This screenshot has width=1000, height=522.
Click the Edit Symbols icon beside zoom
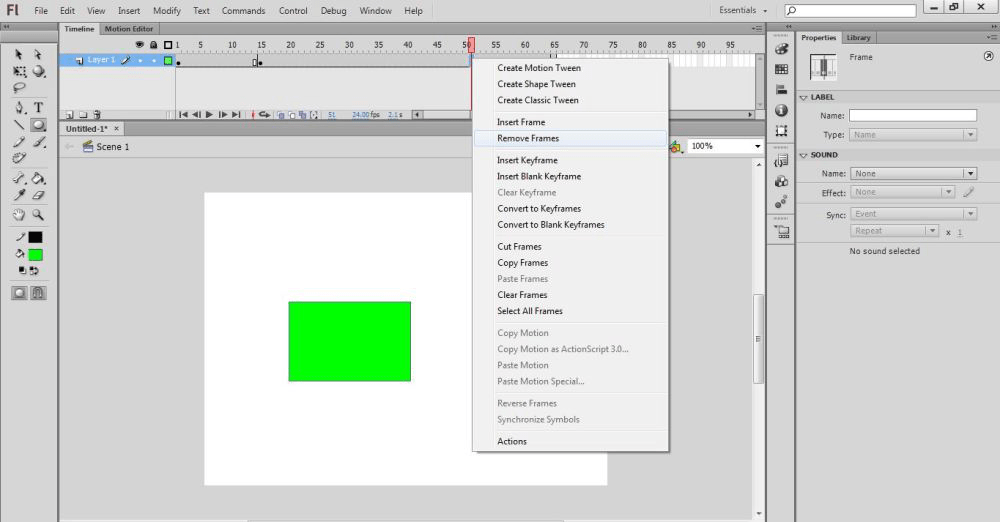pos(675,147)
